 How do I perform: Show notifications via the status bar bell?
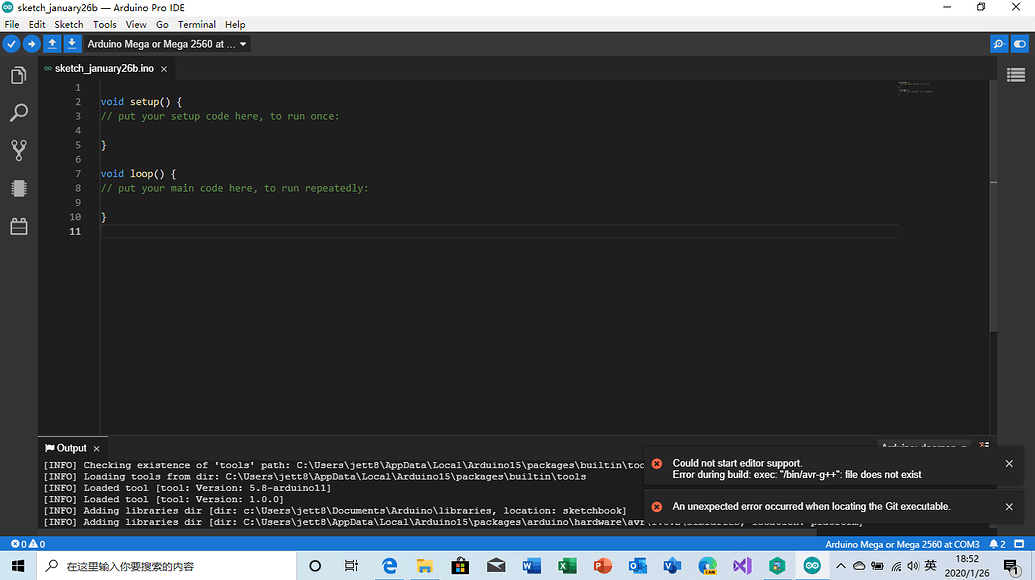996,545
